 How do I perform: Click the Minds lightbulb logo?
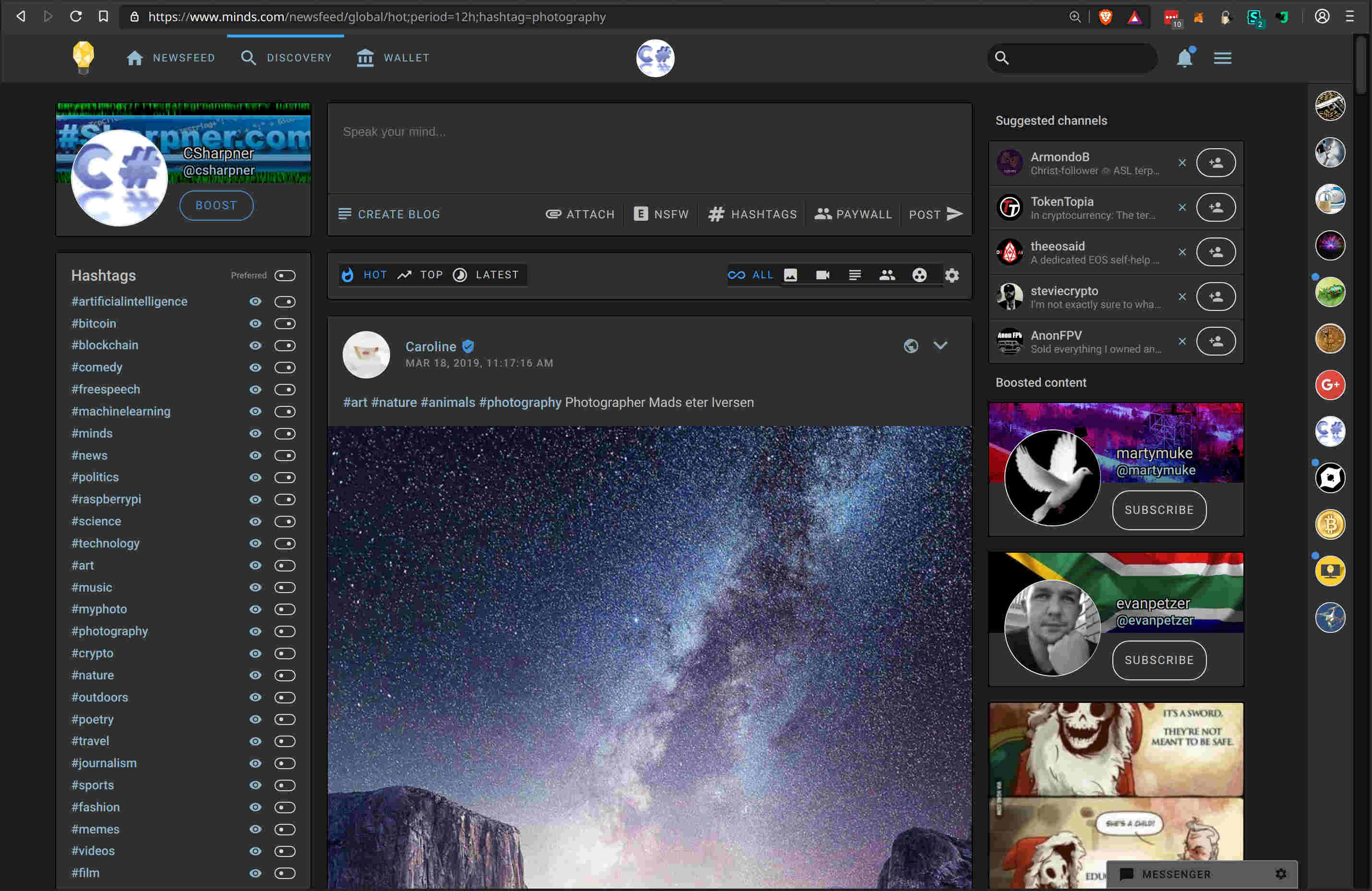pyautogui.click(x=84, y=58)
